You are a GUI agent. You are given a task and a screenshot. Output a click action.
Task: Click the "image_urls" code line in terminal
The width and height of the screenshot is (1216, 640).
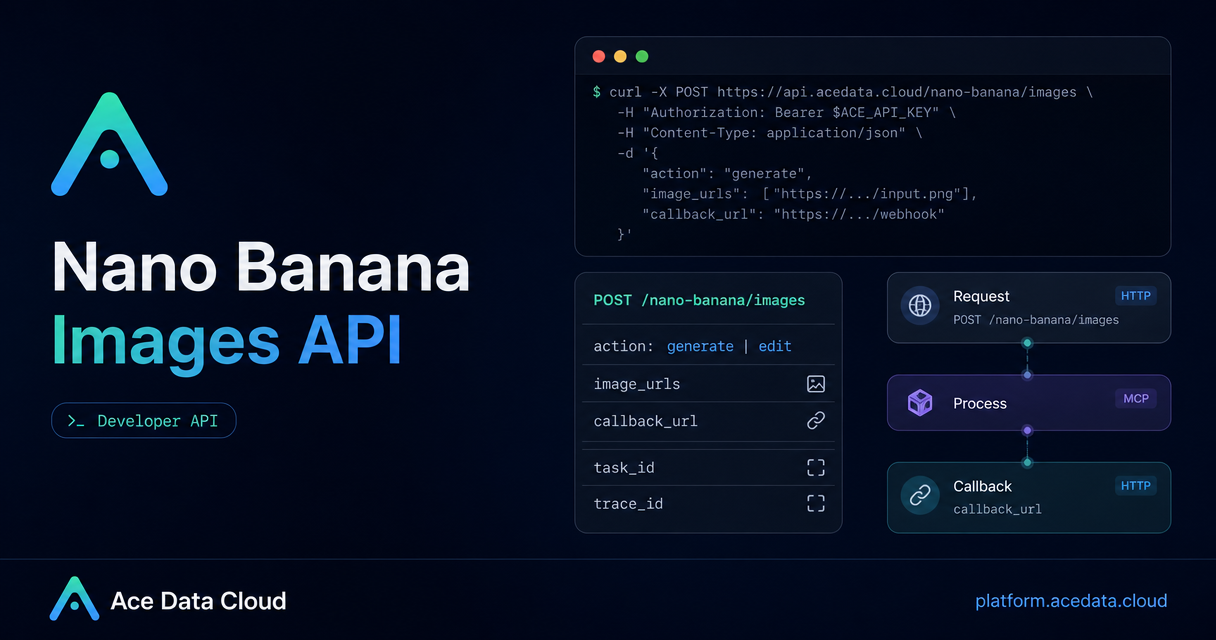coord(810,193)
